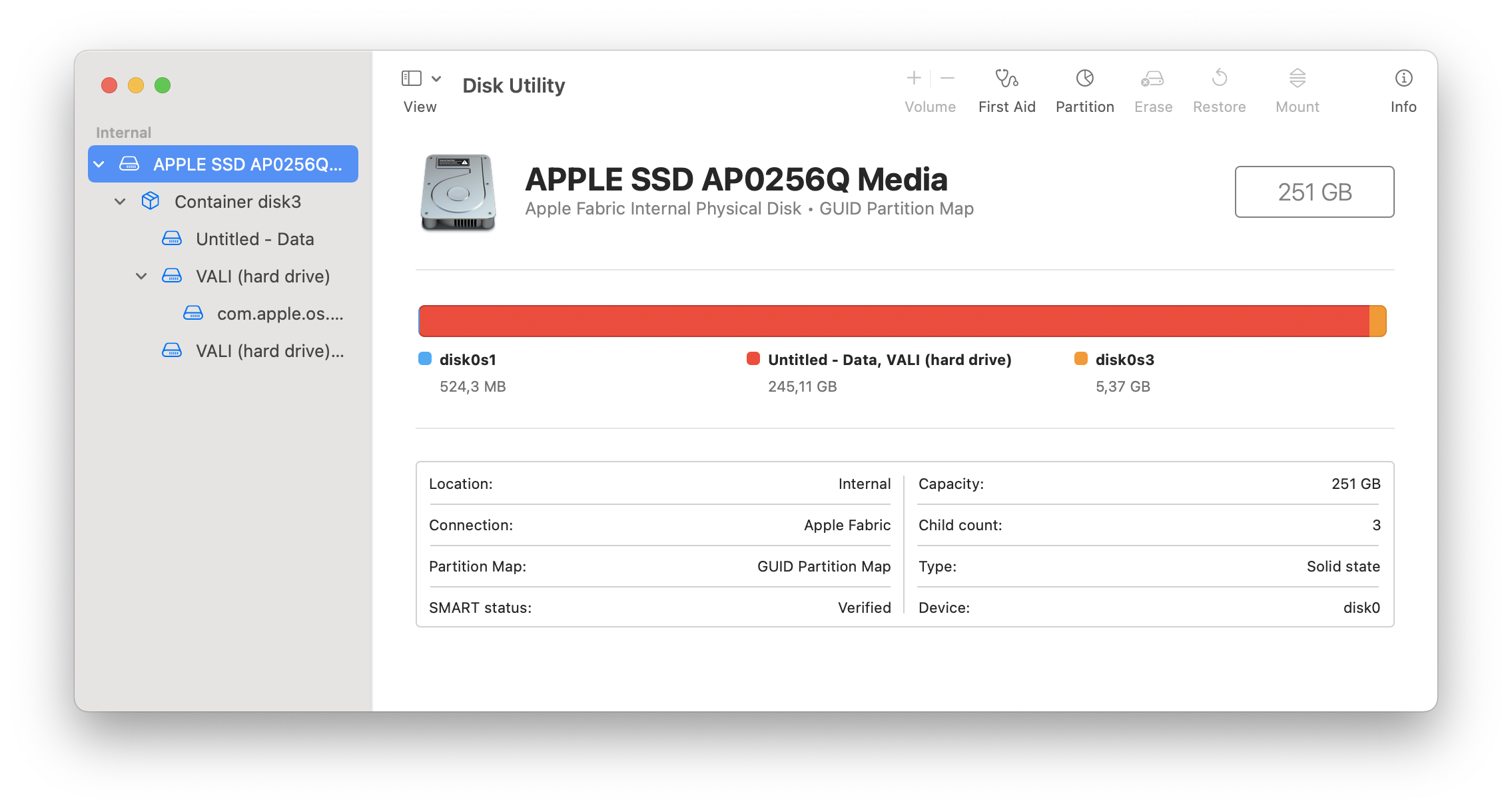Collapse the APPLE SSD AP0256Q disk tree
The image size is (1512, 810).
click(99, 164)
